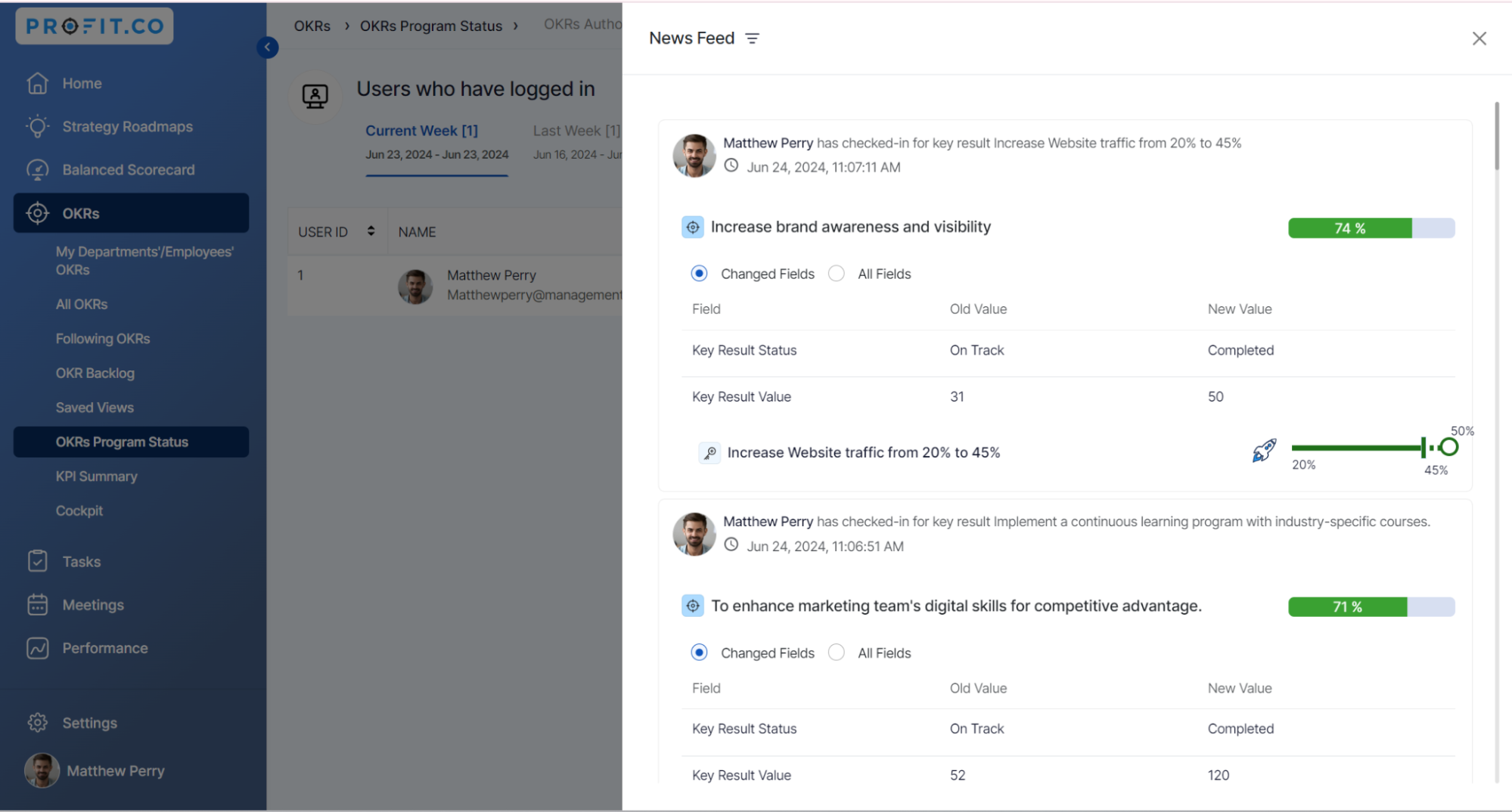Click the News Feed filter icon
The image size is (1512, 812).
click(752, 39)
